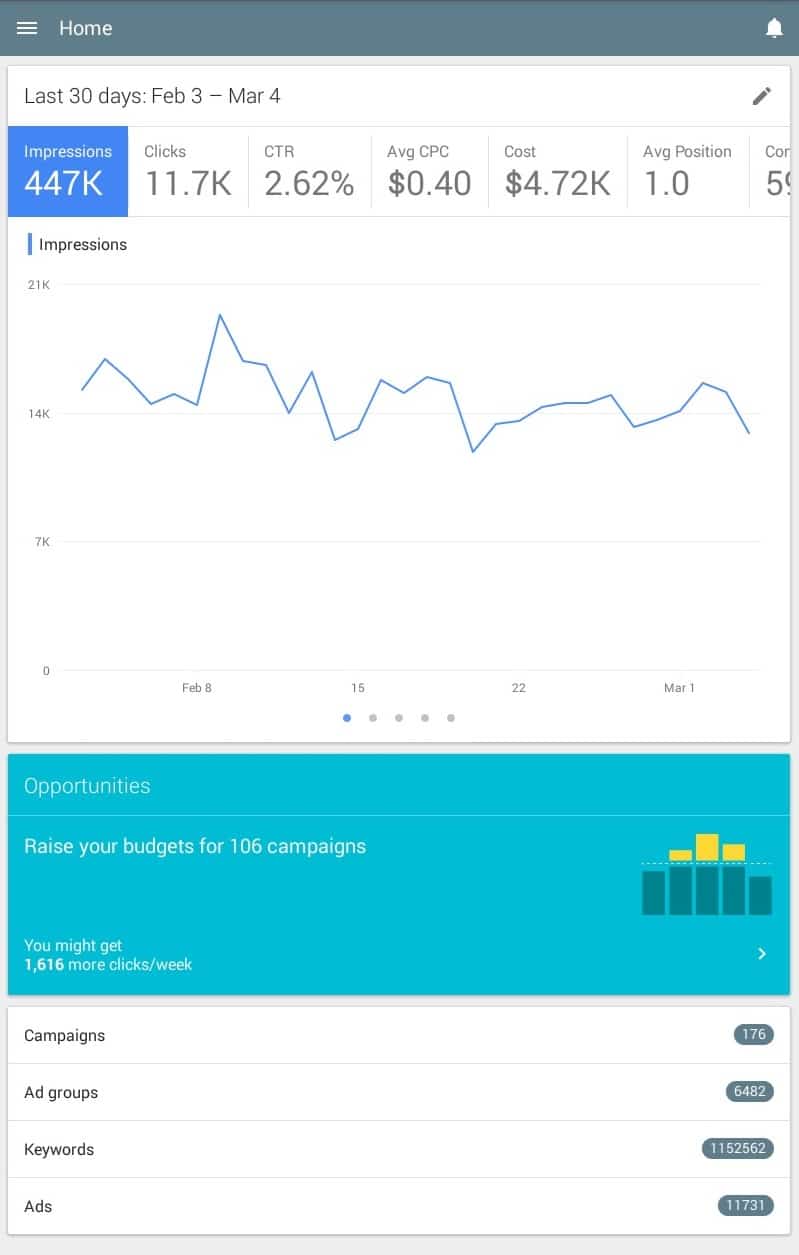Image resolution: width=799 pixels, height=1255 pixels.
Task: Show Avg CPC metric chart
Action: pos(429,171)
